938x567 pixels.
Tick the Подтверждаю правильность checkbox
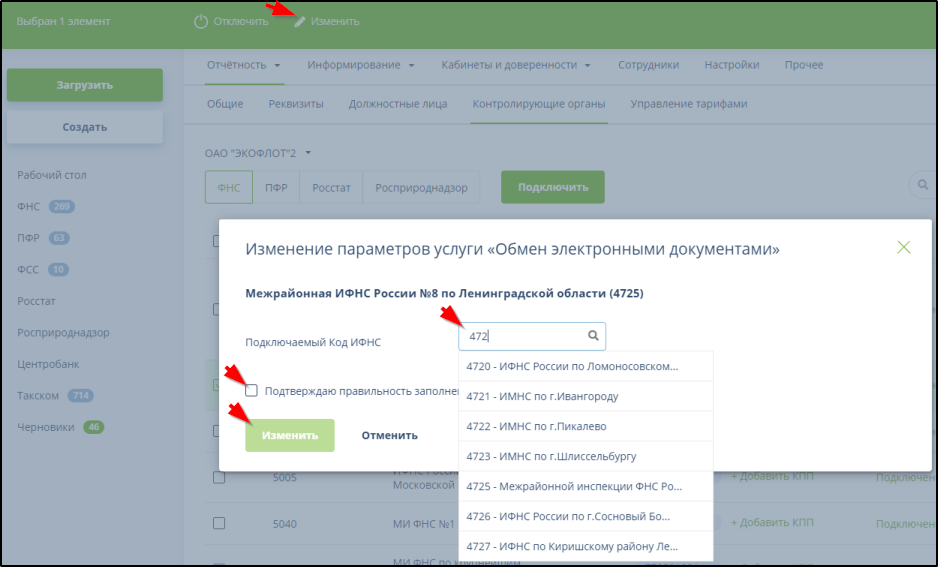(251, 390)
